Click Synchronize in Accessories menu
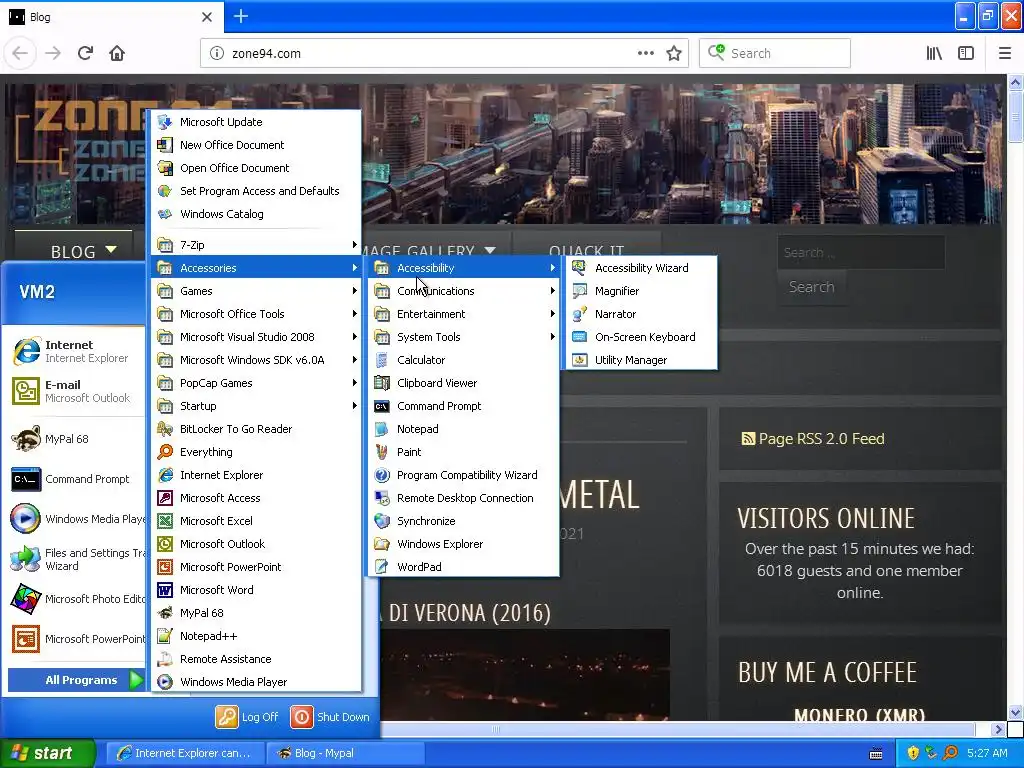The width and height of the screenshot is (1024, 768). [464, 520]
